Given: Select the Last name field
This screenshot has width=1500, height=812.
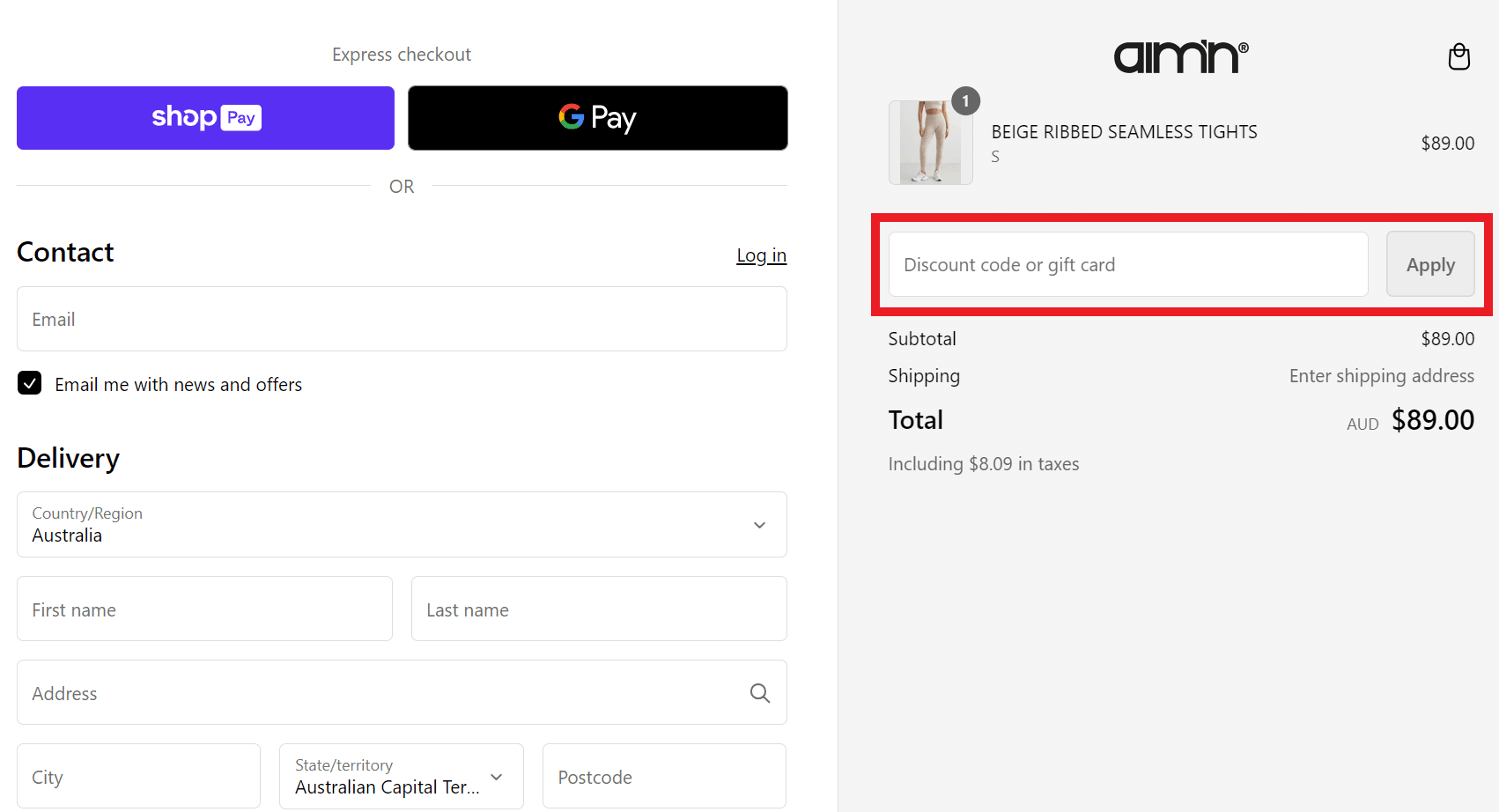Looking at the screenshot, I should pyautogui.click(x=599, y=609).
